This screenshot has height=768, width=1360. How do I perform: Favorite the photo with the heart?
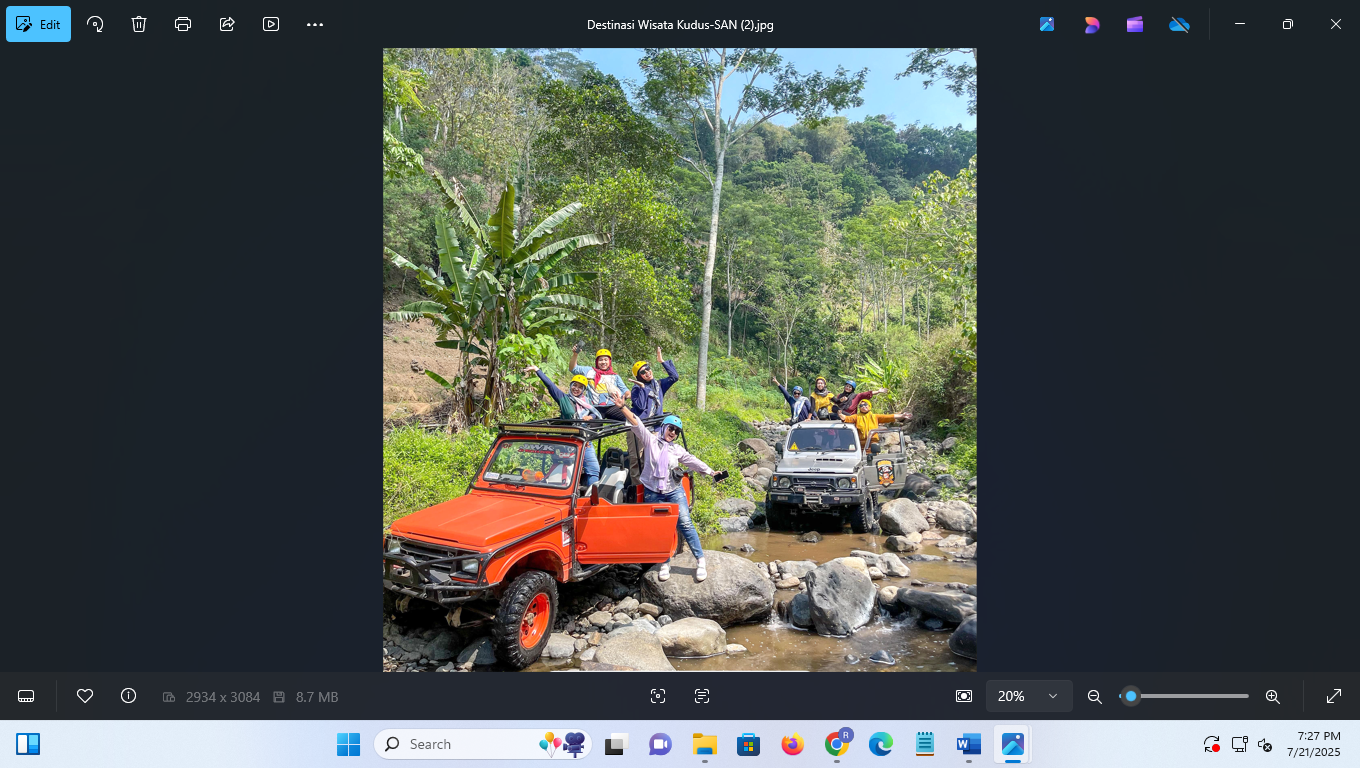pos(86,696)
